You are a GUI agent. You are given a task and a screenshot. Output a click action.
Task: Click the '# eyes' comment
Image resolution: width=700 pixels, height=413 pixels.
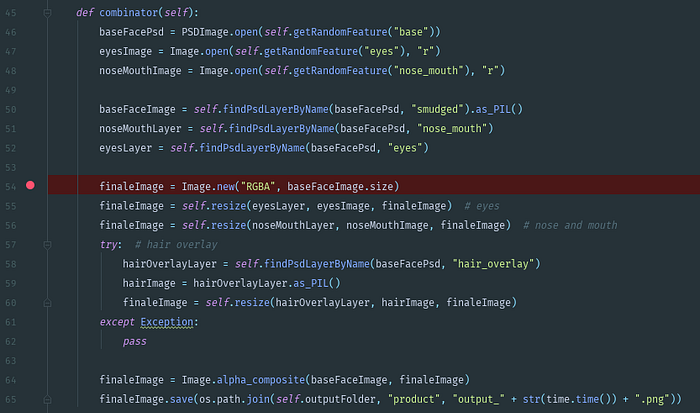(x=481, y=205)
